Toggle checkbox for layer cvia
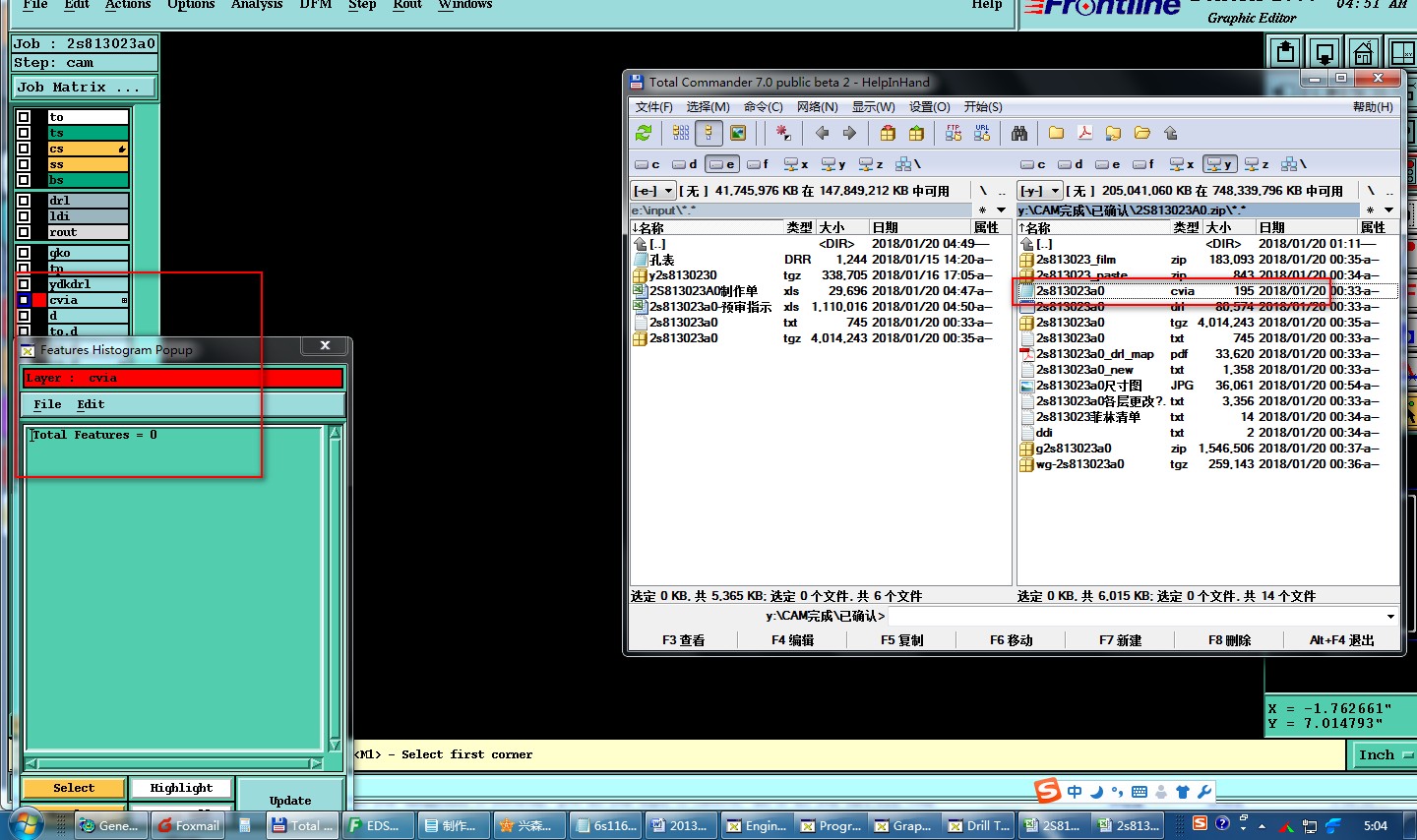This screenshot has width=1417, height=840. (24, 300)
